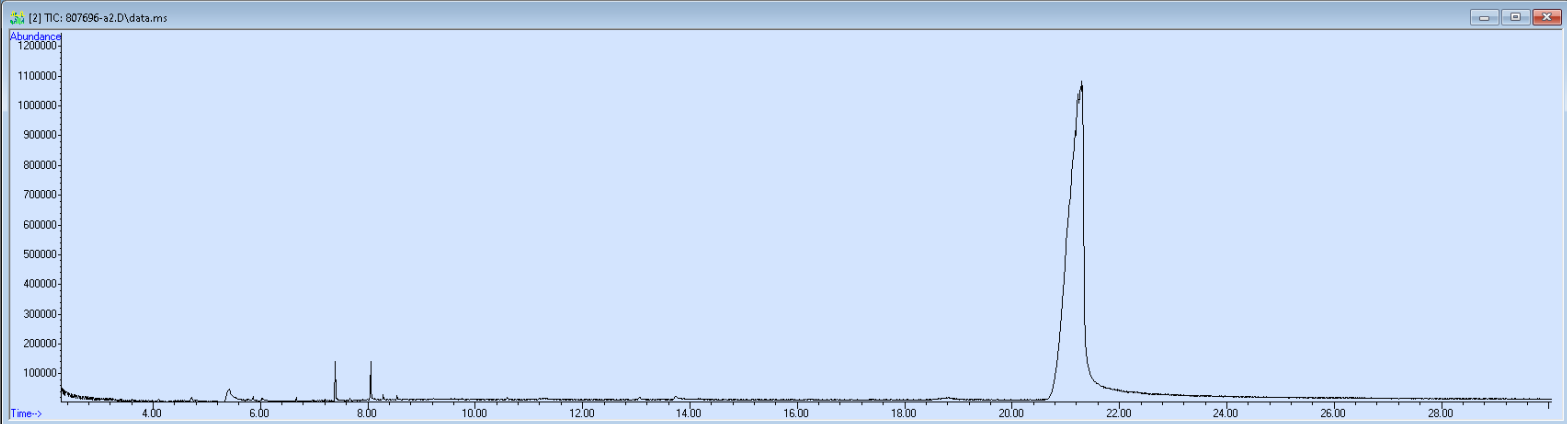This screenshot has width=1567, height=424.
Task: Click the y-axis tick label 1100000
Action: coord(35,76)
